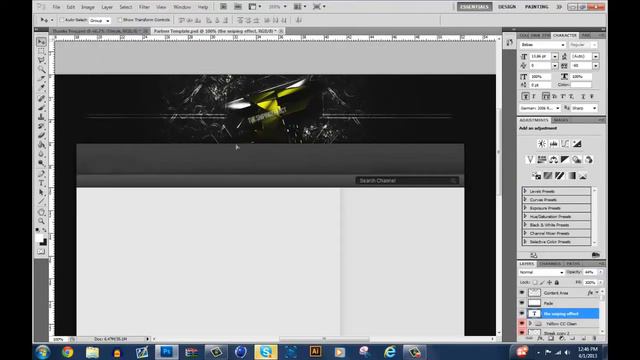Select the Pen tool
The width and height of the screenshot is (640, 360).
41,174
